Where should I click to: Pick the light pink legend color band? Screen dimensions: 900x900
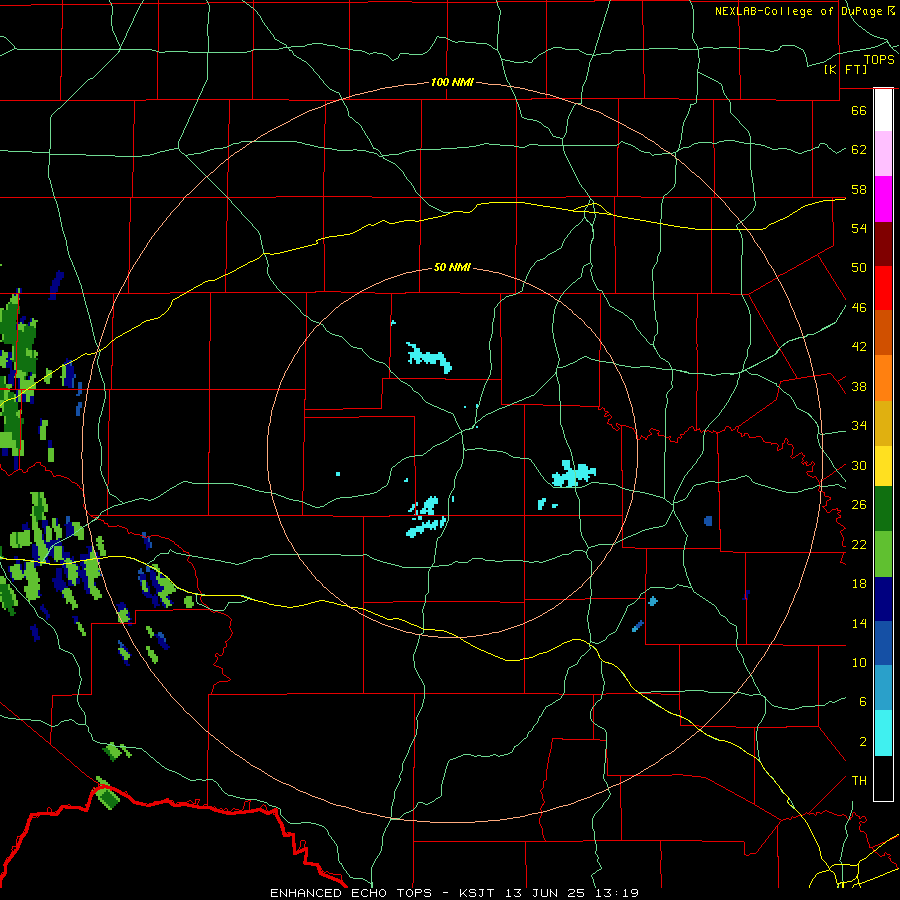(883, 154)
